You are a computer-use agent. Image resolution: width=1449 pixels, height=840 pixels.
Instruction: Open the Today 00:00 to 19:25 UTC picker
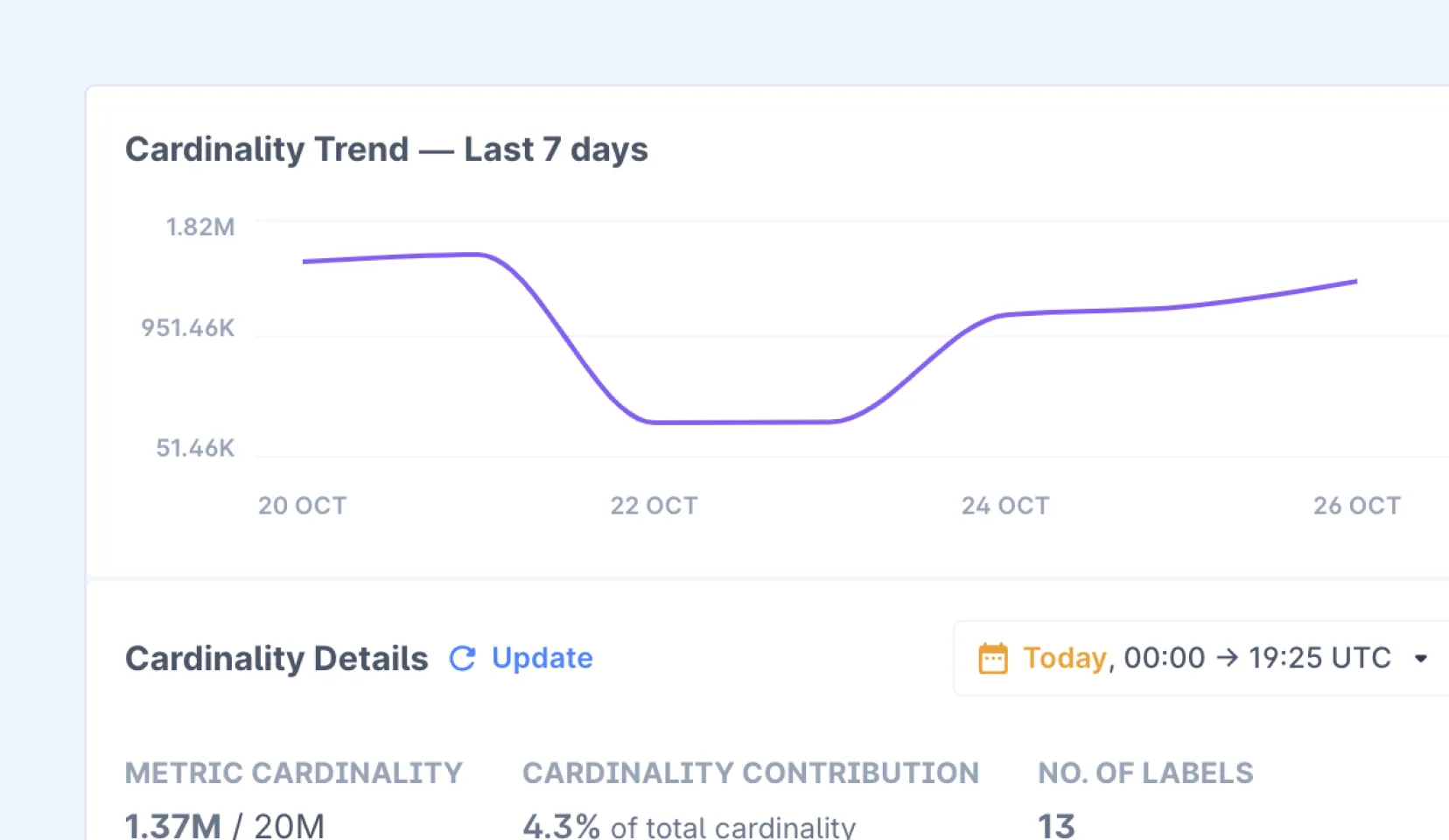1201,658
